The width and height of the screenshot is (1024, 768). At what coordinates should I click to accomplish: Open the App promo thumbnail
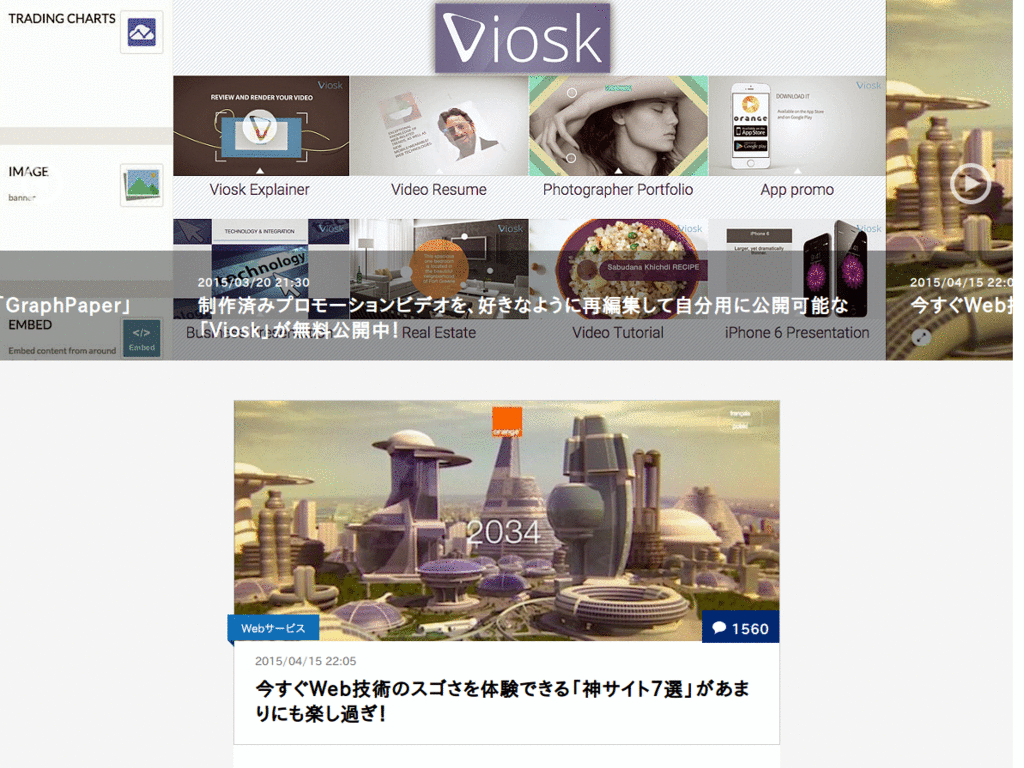pos(797,125)
